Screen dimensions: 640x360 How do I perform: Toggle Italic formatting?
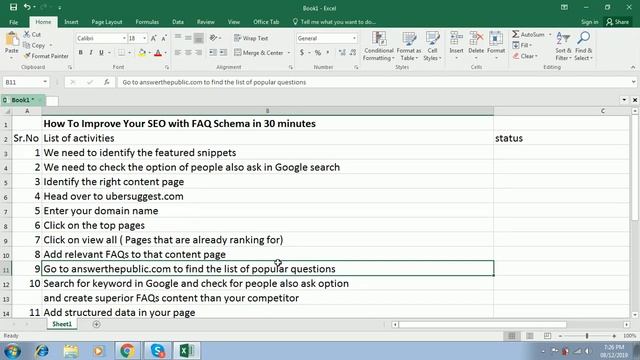pyautogui.click(x=91, y=53)
